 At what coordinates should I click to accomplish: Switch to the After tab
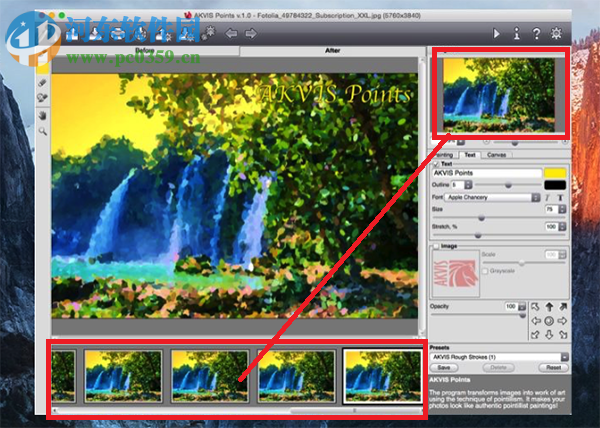[x=332, y=50]
